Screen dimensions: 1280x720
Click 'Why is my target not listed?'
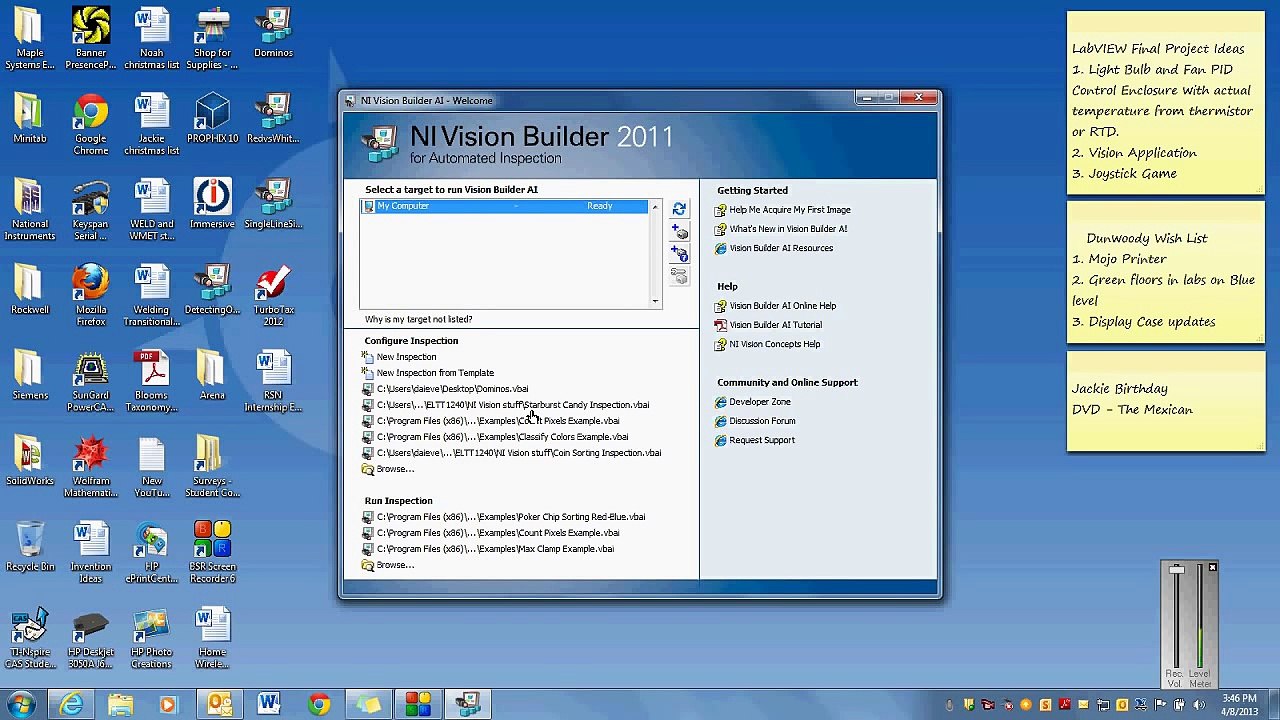tap(418, 319)
